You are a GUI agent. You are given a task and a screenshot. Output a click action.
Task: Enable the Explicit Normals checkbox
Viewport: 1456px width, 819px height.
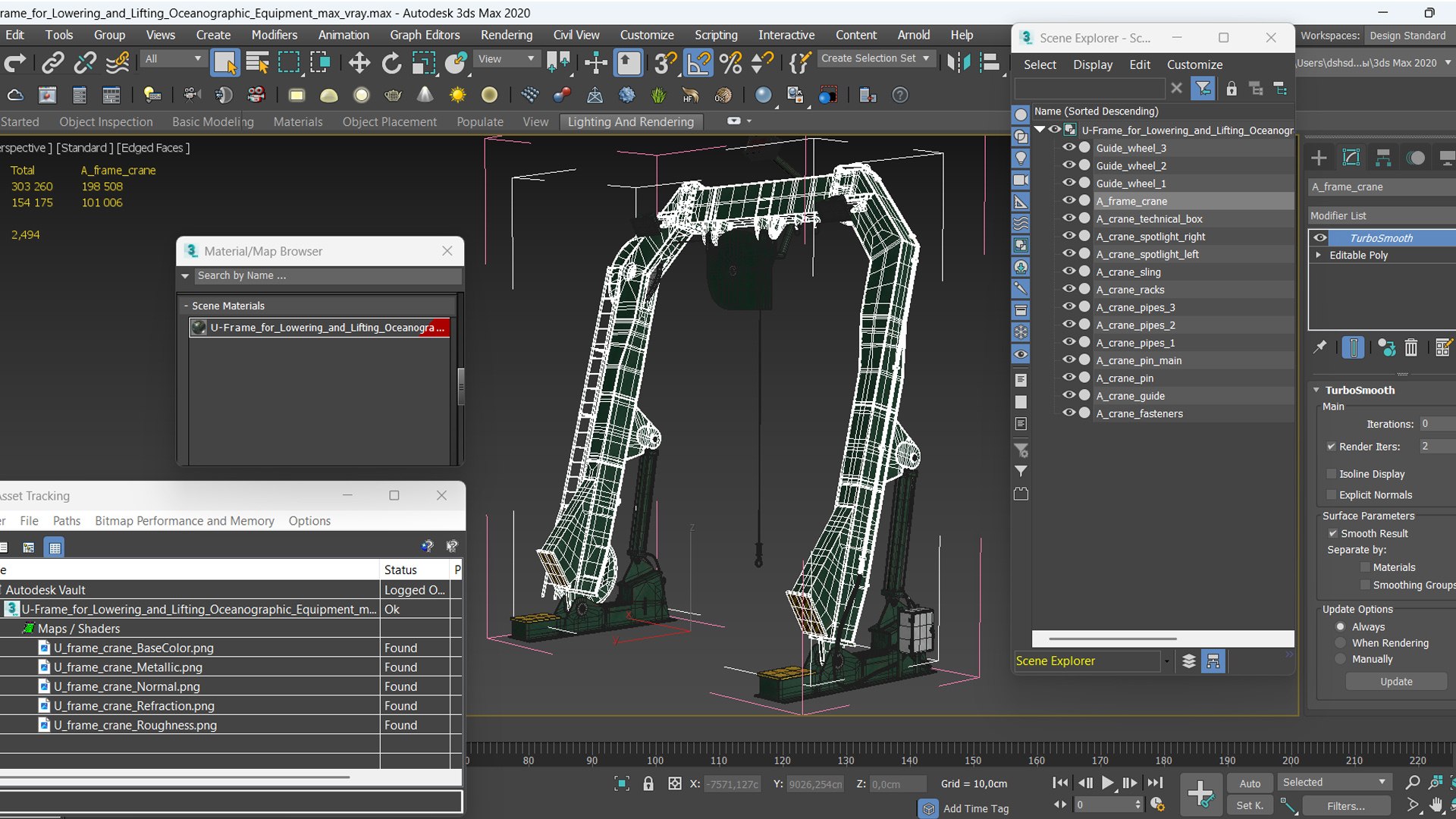1331,495
